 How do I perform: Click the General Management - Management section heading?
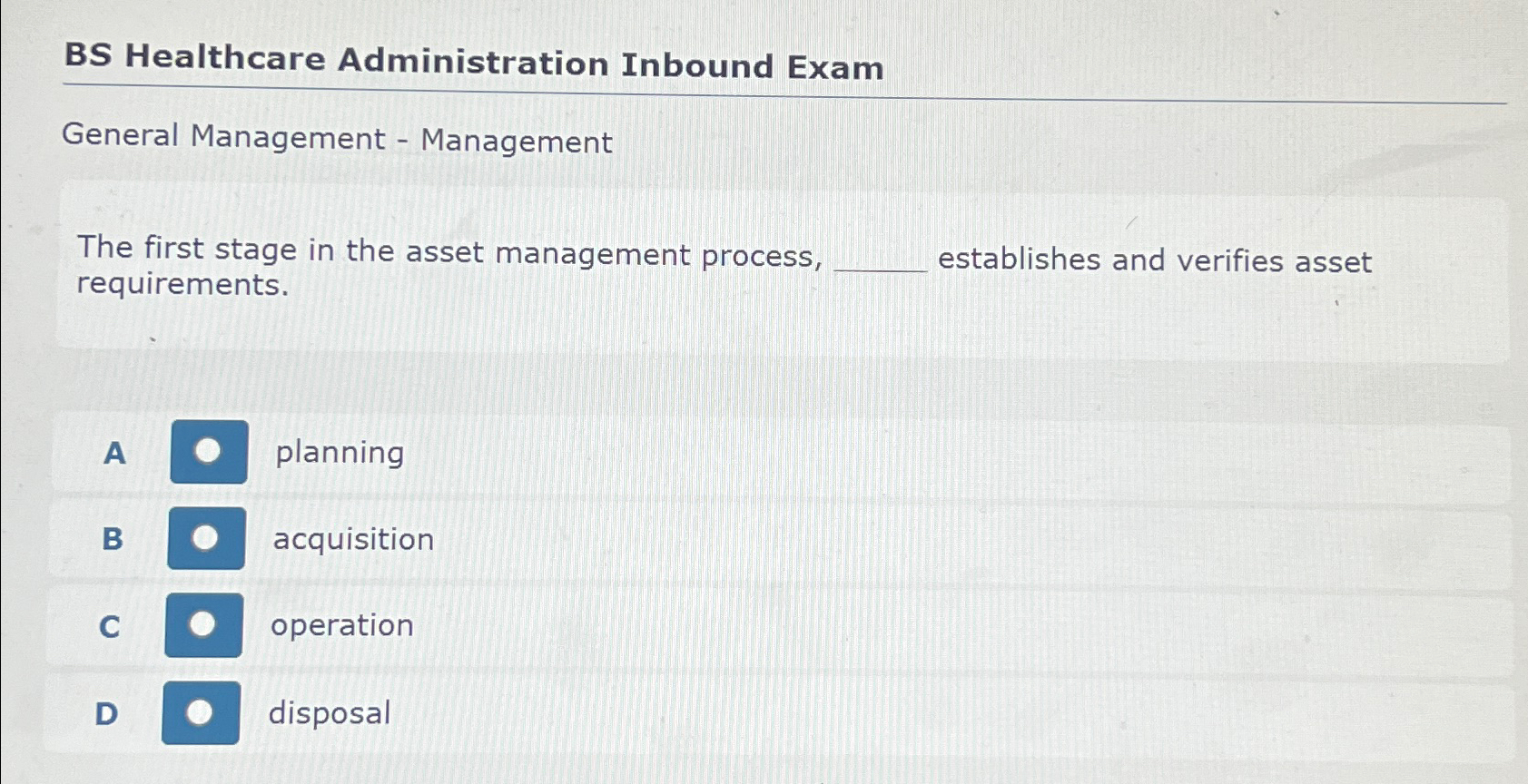click(335, 138)
